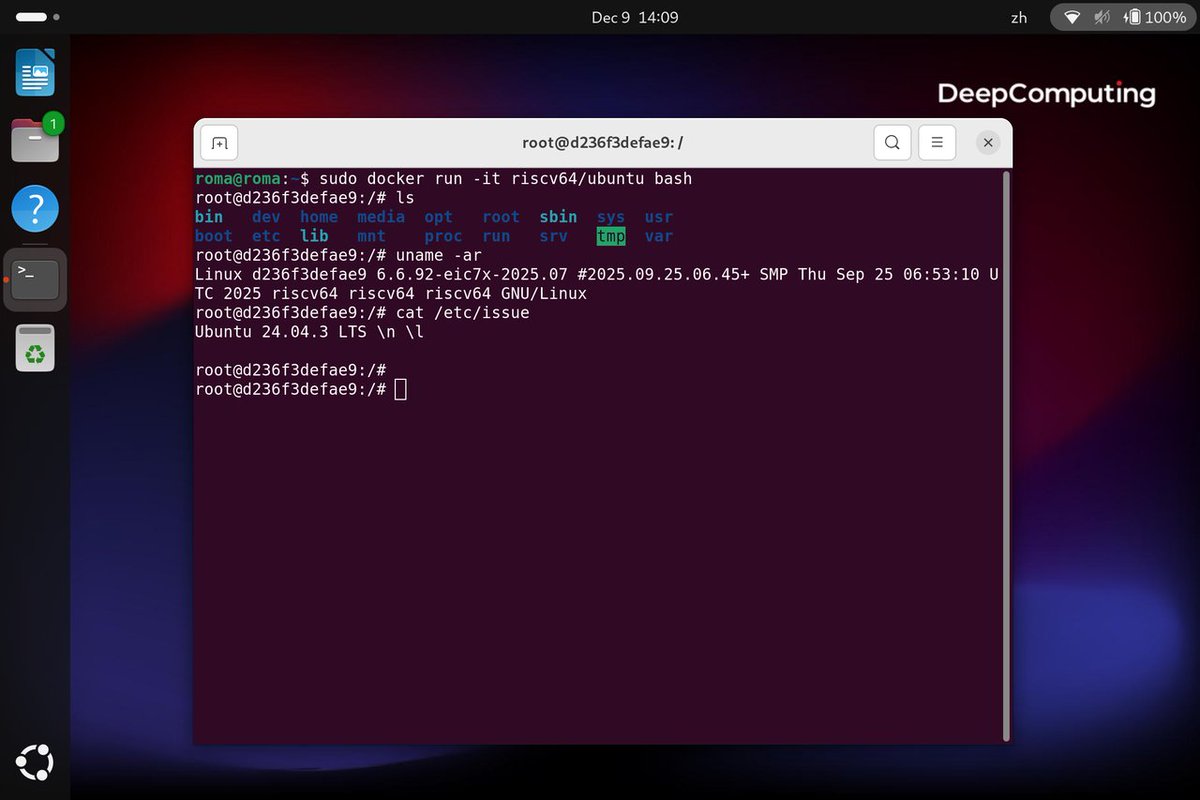The width and height of the screenshot is (1200, 800).
Task: Click 'var' directory name in listing
Action: point(659,236)
